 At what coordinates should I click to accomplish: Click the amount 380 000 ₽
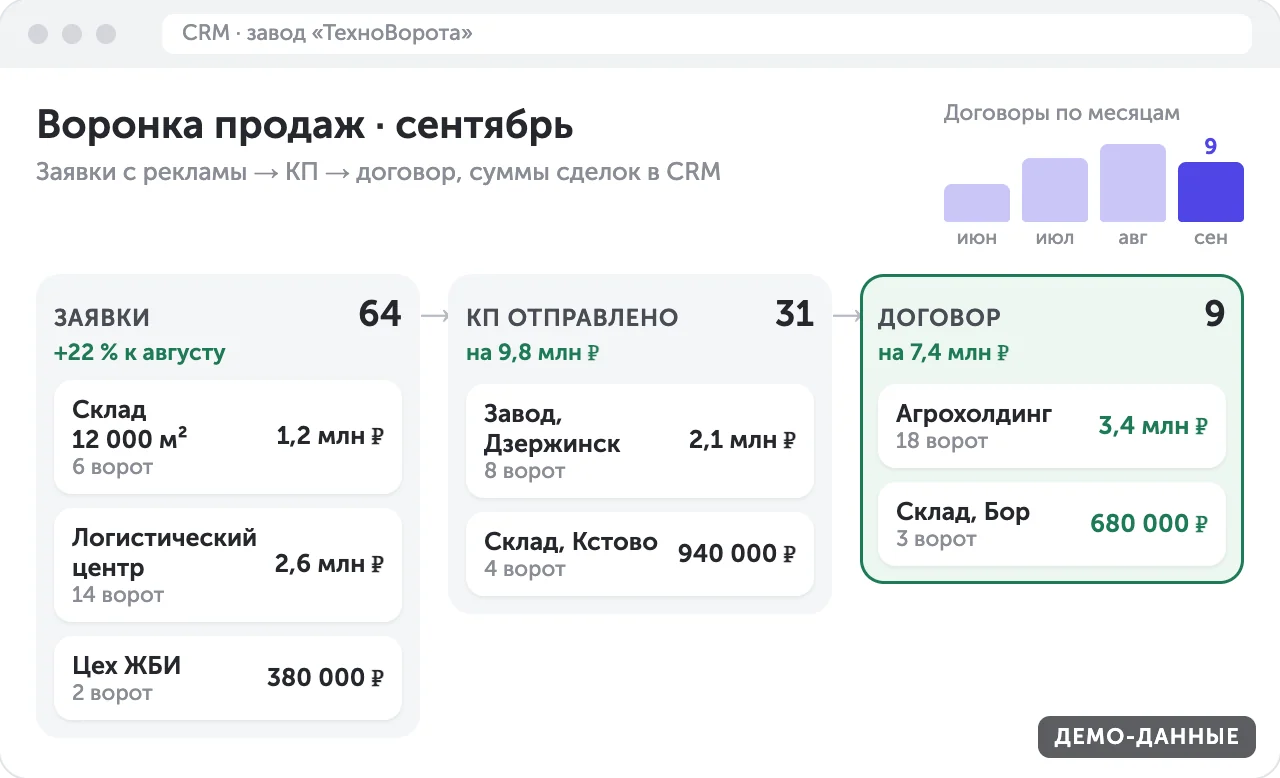coord(326,678)
